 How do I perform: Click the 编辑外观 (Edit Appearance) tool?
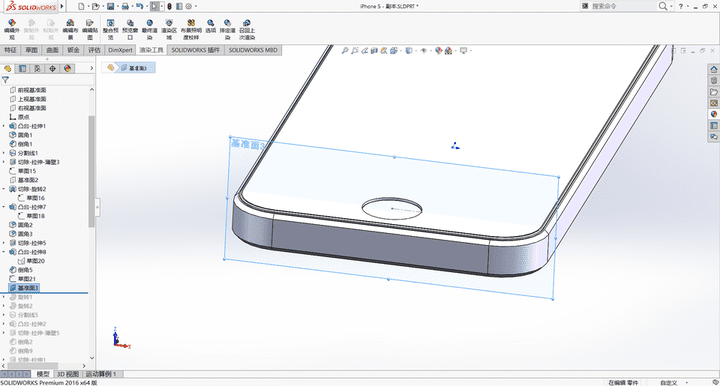coord(12,29)
